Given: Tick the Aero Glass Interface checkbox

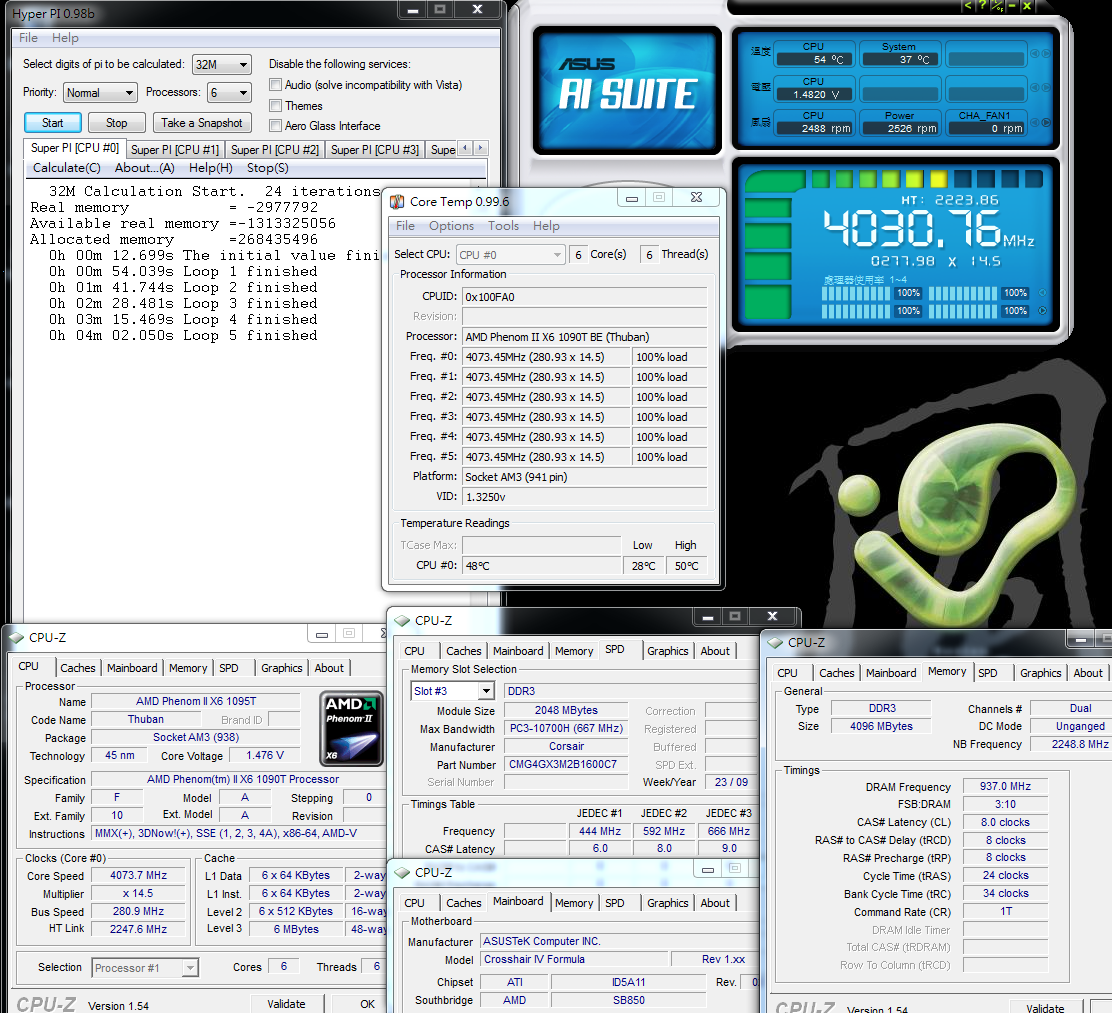Looking at the screenshot, I should click(x=275, y=126).
